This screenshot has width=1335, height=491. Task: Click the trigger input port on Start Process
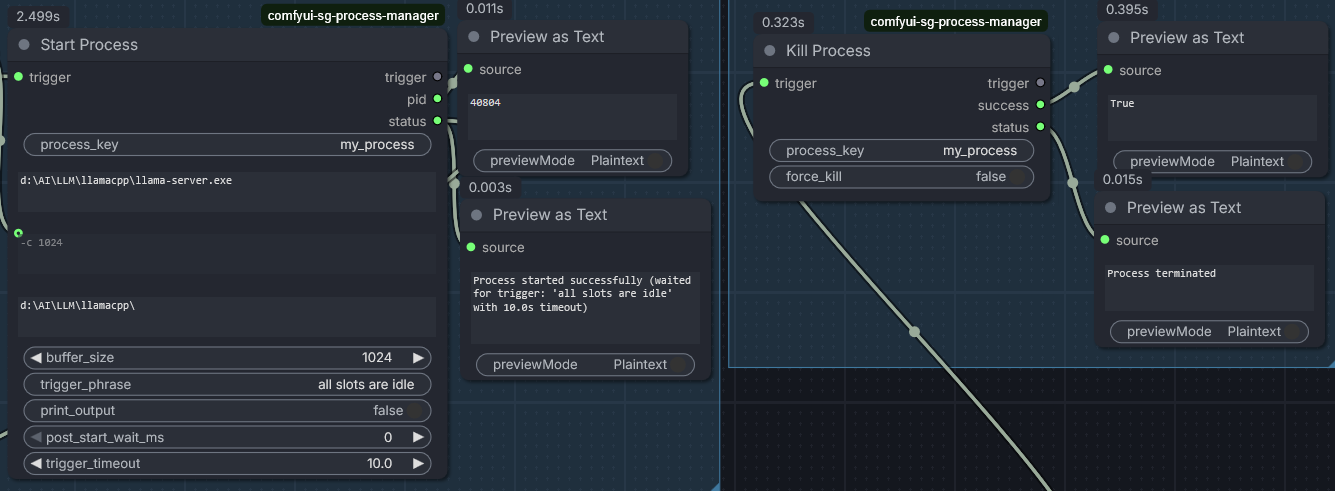coord(18,76)
